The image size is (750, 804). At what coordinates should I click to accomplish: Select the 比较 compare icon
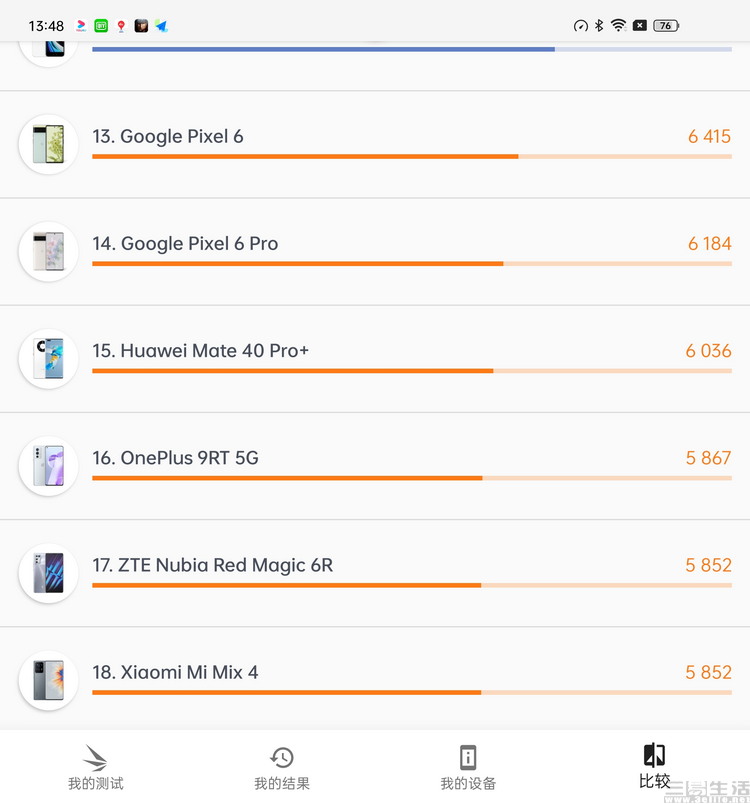coord(654,755)
